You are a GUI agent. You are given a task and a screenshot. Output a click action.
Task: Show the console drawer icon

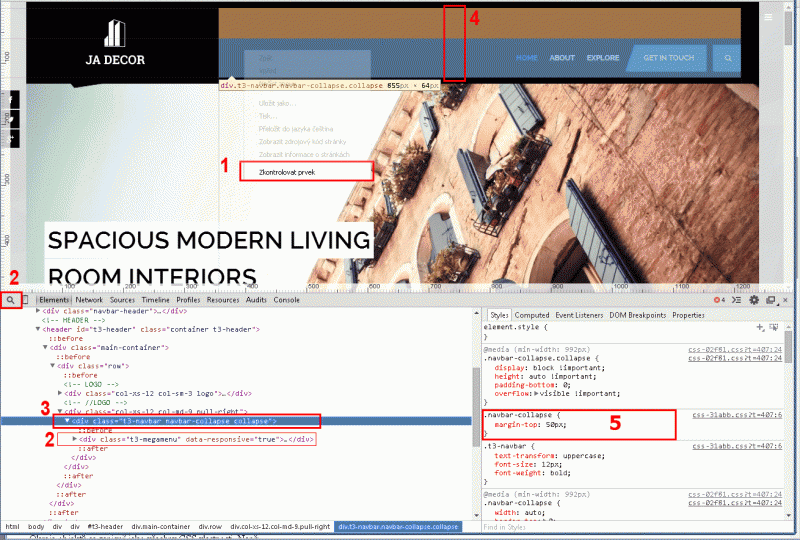pos(737,300)
